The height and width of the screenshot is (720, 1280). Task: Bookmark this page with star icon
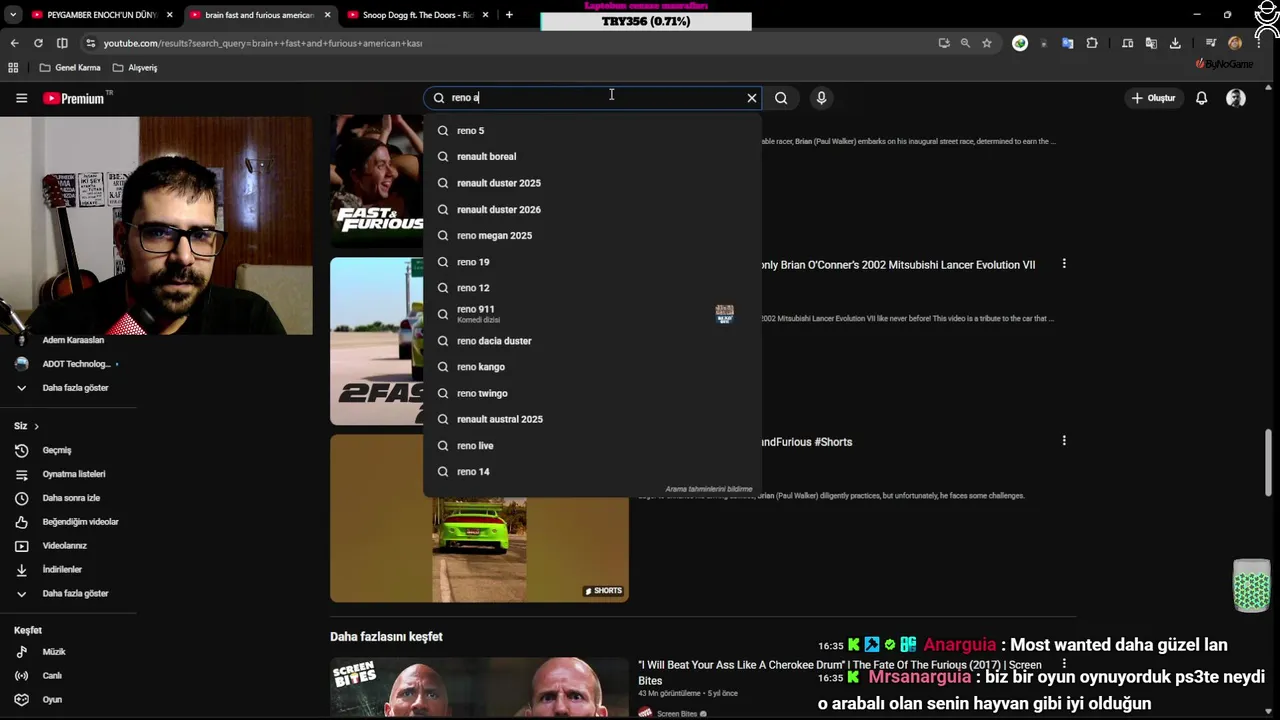(x=987, y=43)
